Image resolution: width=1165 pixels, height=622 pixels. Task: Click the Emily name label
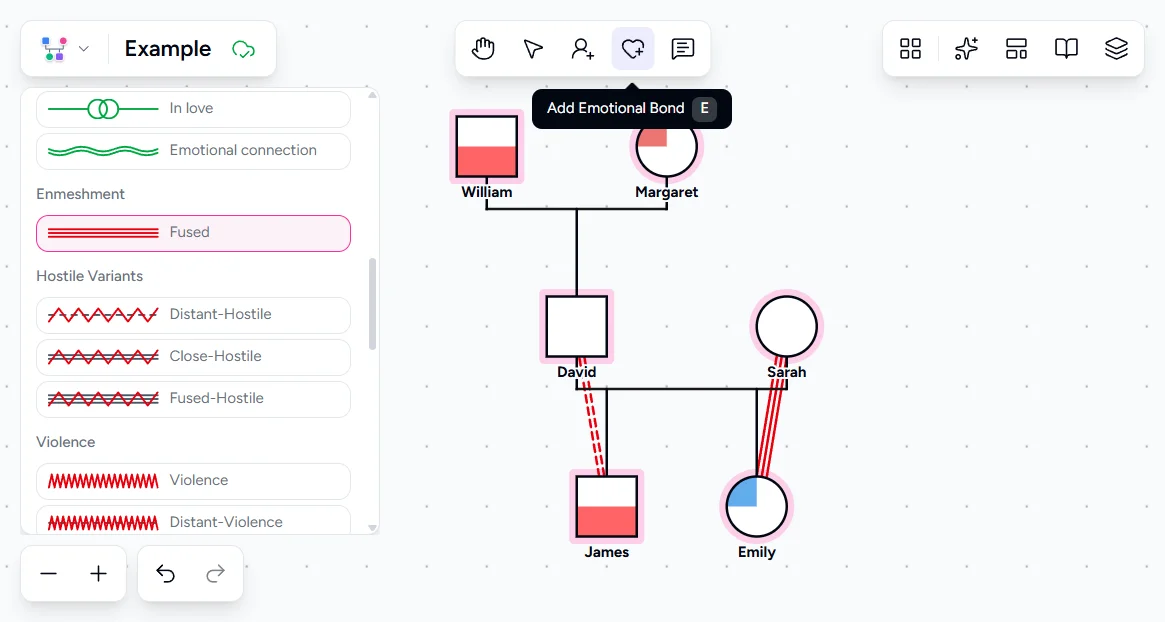tap(756, 552)
